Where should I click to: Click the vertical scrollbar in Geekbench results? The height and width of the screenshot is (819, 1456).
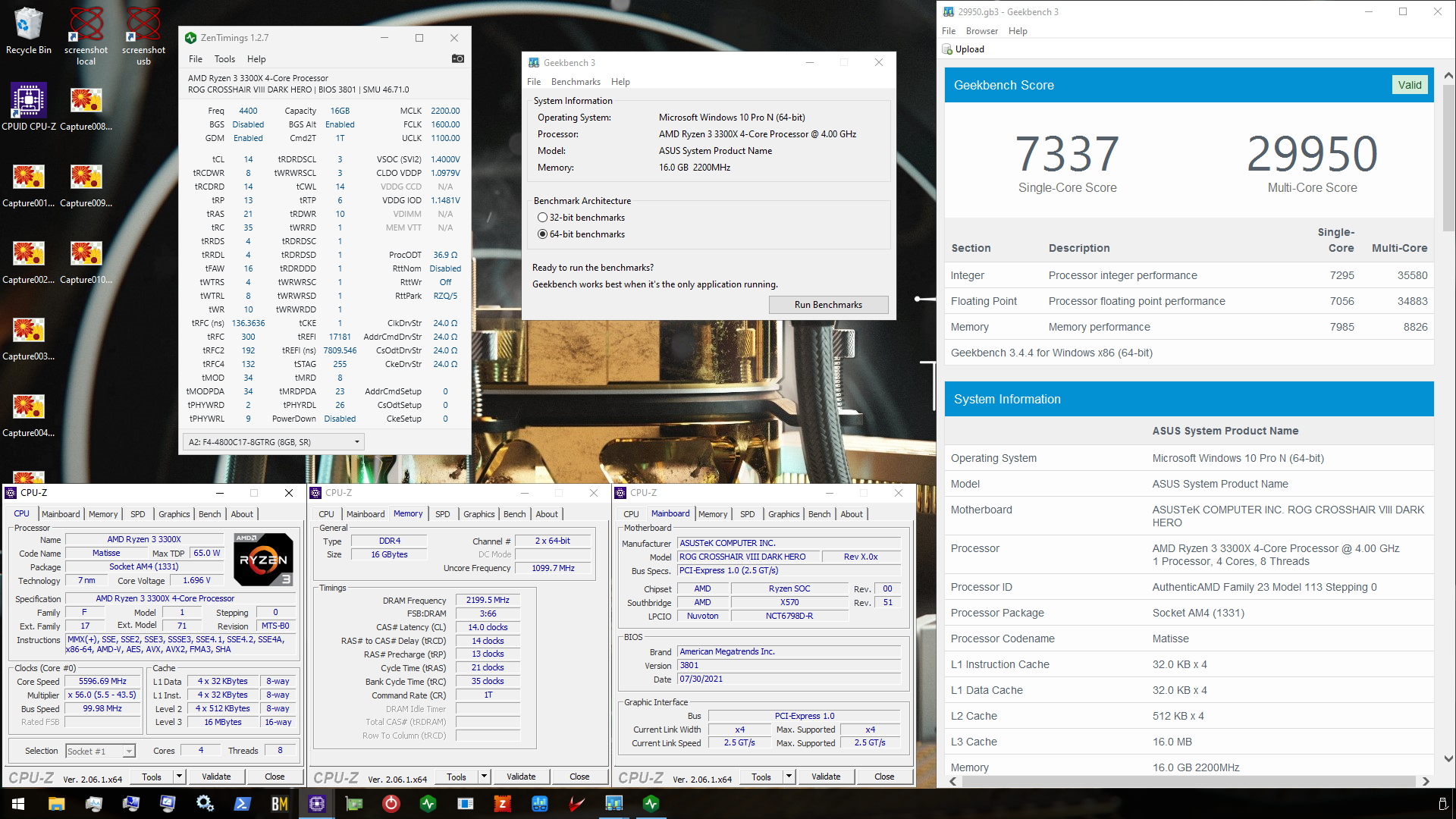click(1448, 158)
